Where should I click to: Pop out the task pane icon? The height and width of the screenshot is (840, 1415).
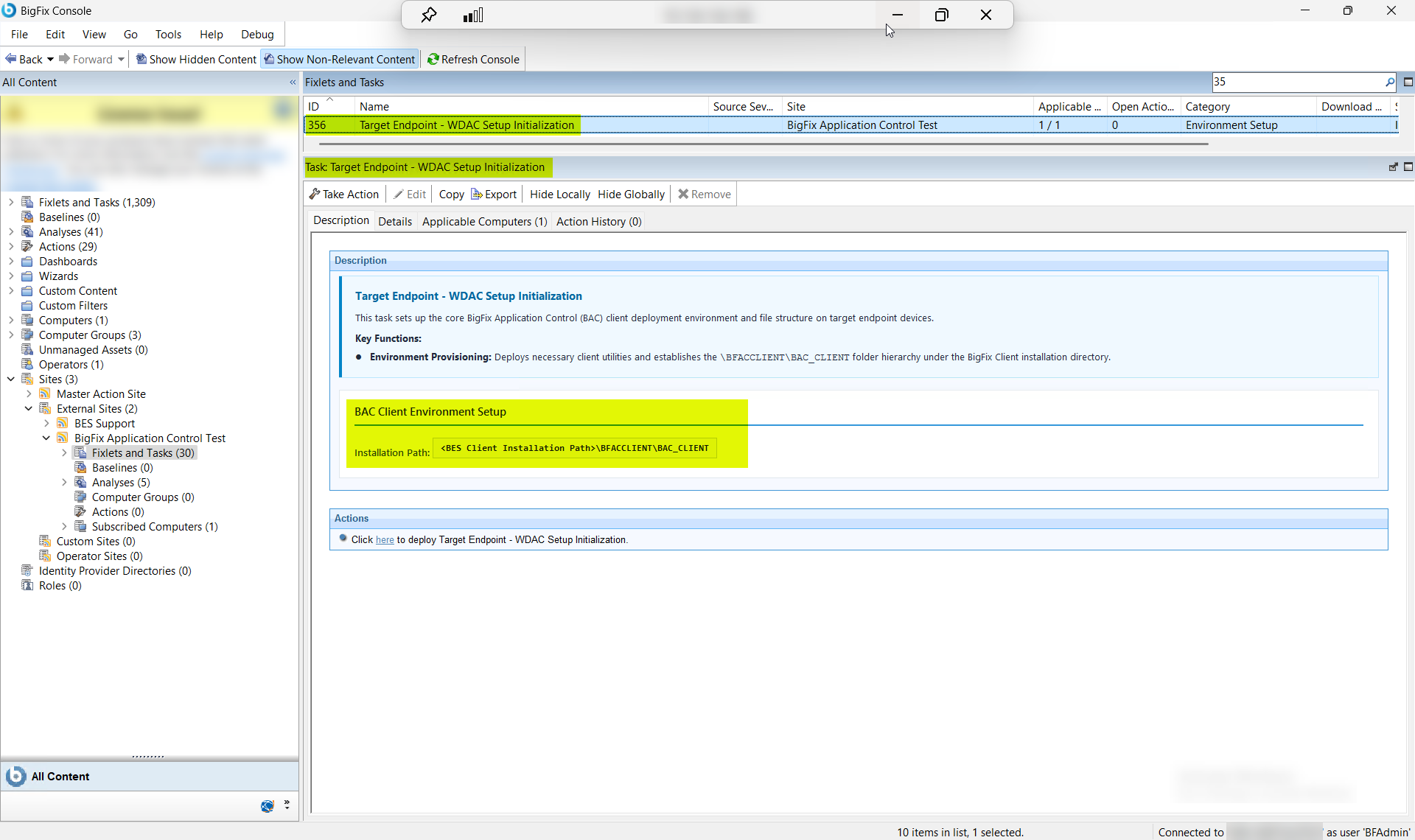click(x=1393, y=167)
